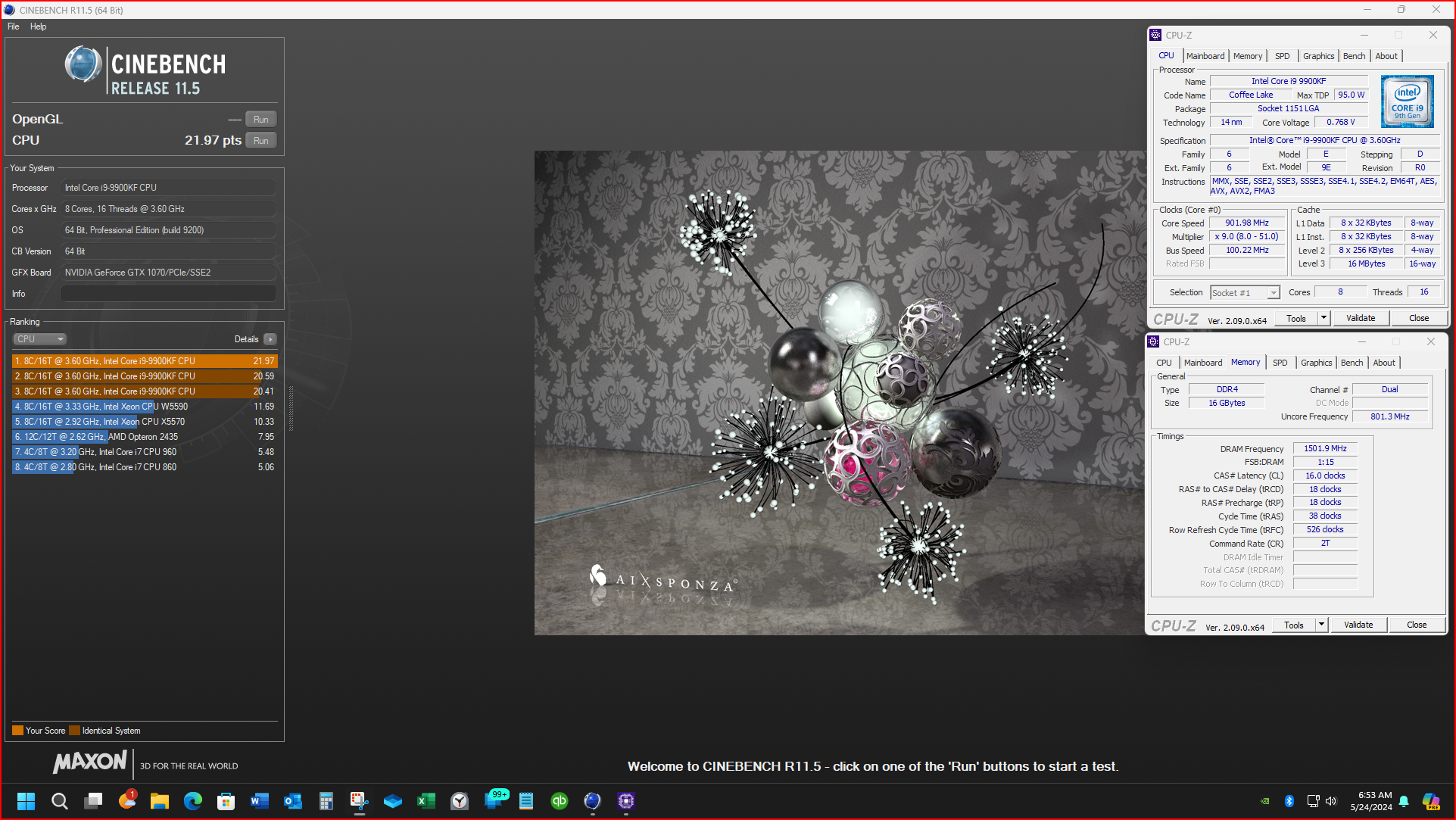Open Bluetooth tray icon
This screenshot has height=820, width=1456.
[1289, 801]
